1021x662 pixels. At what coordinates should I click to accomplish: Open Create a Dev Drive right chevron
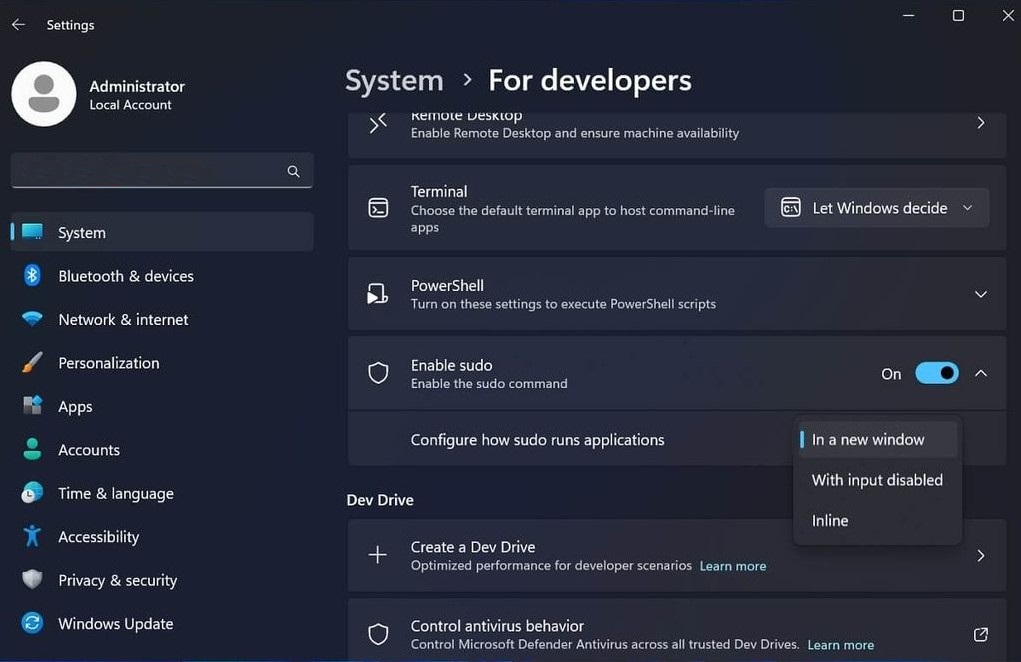981,555
